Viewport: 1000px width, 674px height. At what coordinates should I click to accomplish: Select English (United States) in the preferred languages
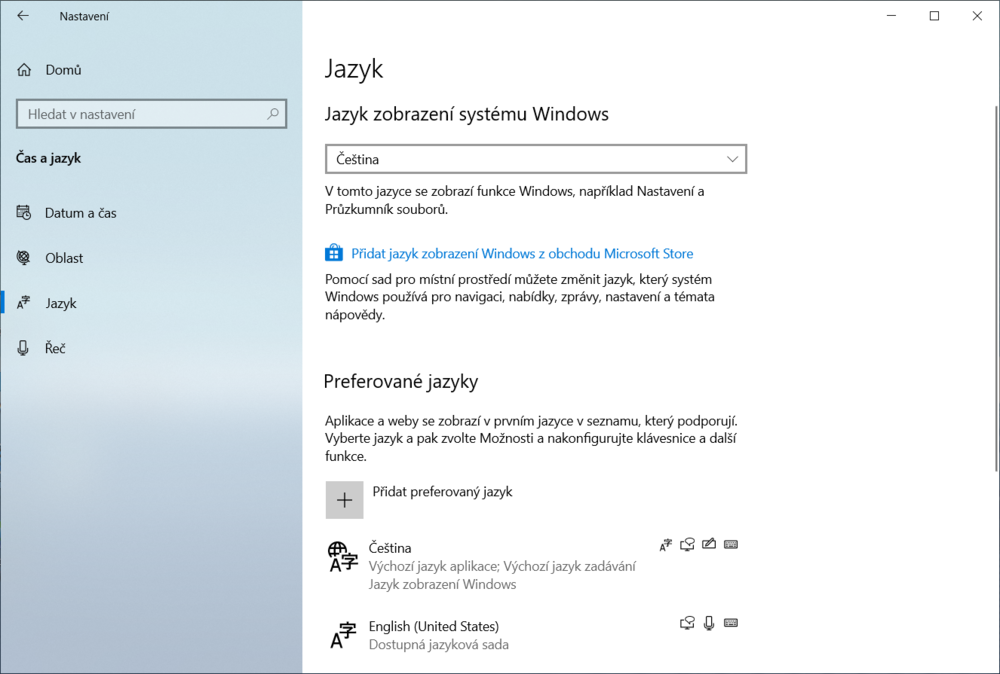[x=433, y=627]
